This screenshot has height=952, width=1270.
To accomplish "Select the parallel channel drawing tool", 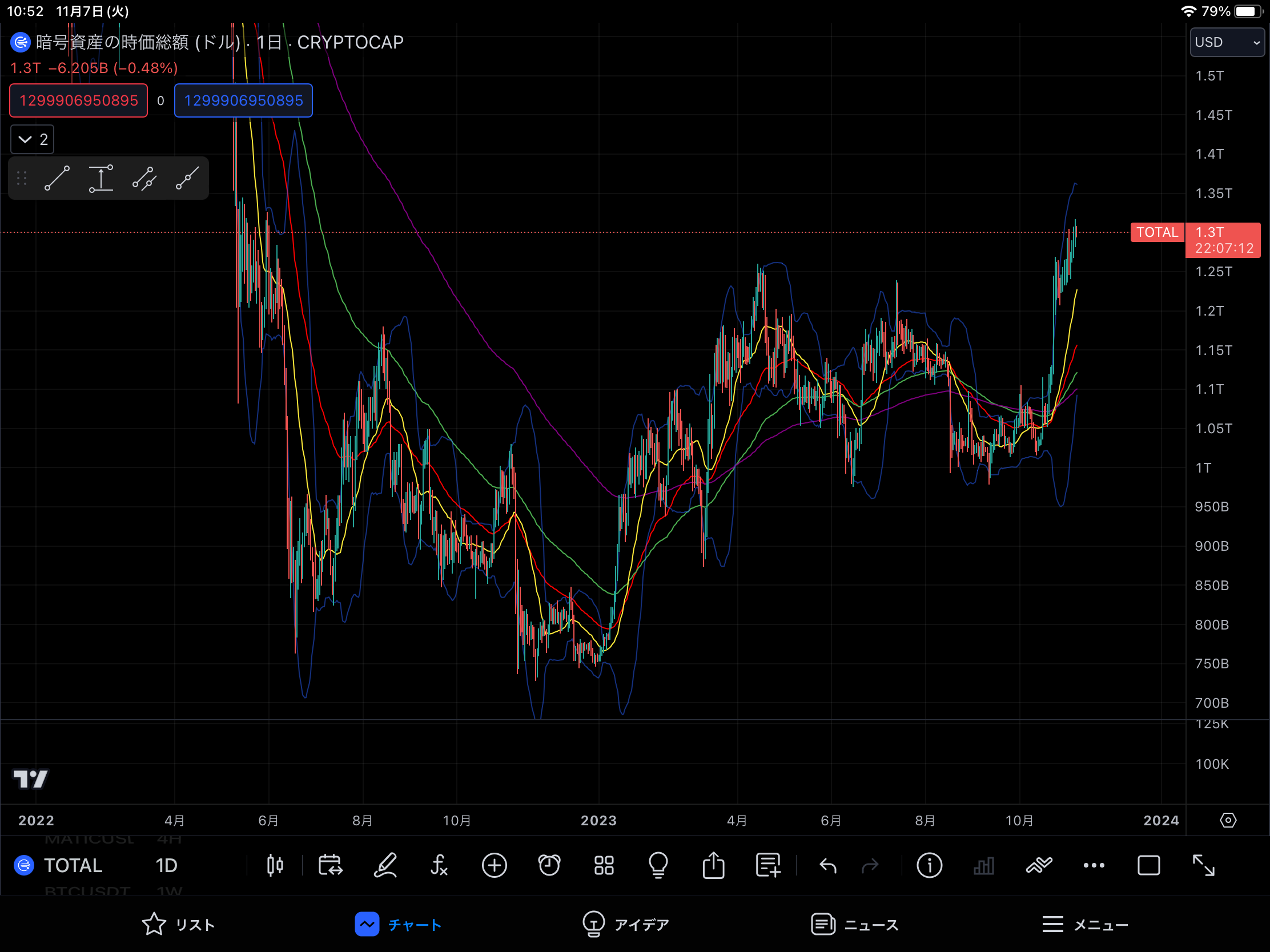I will (144, 178).
